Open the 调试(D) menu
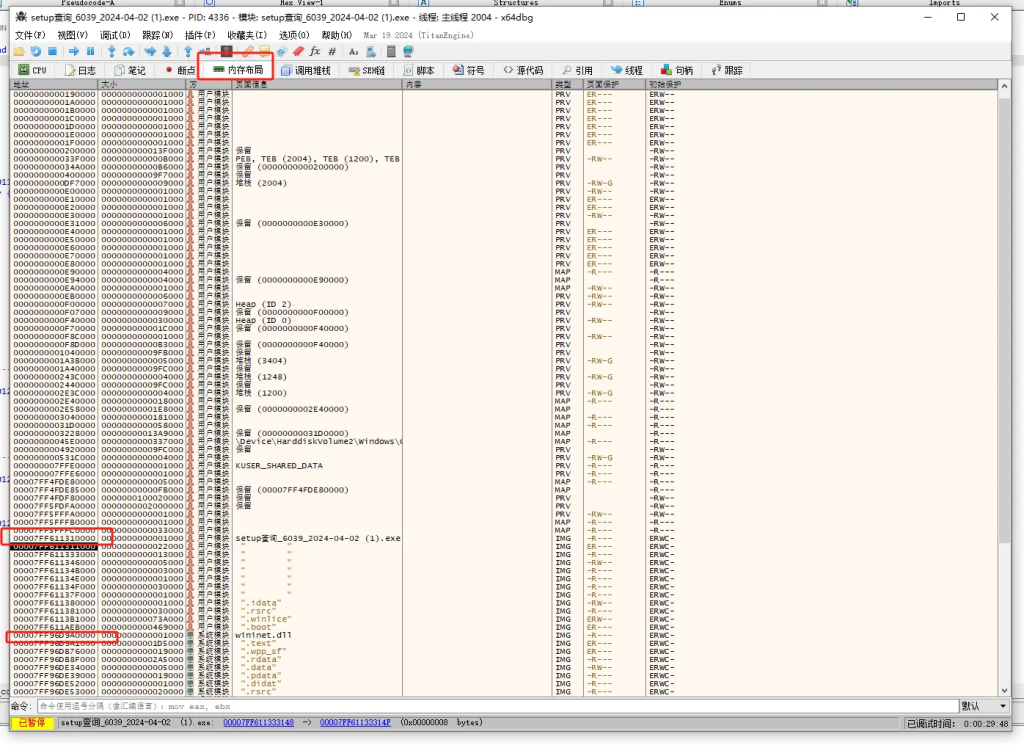 (x=115, y=35)
